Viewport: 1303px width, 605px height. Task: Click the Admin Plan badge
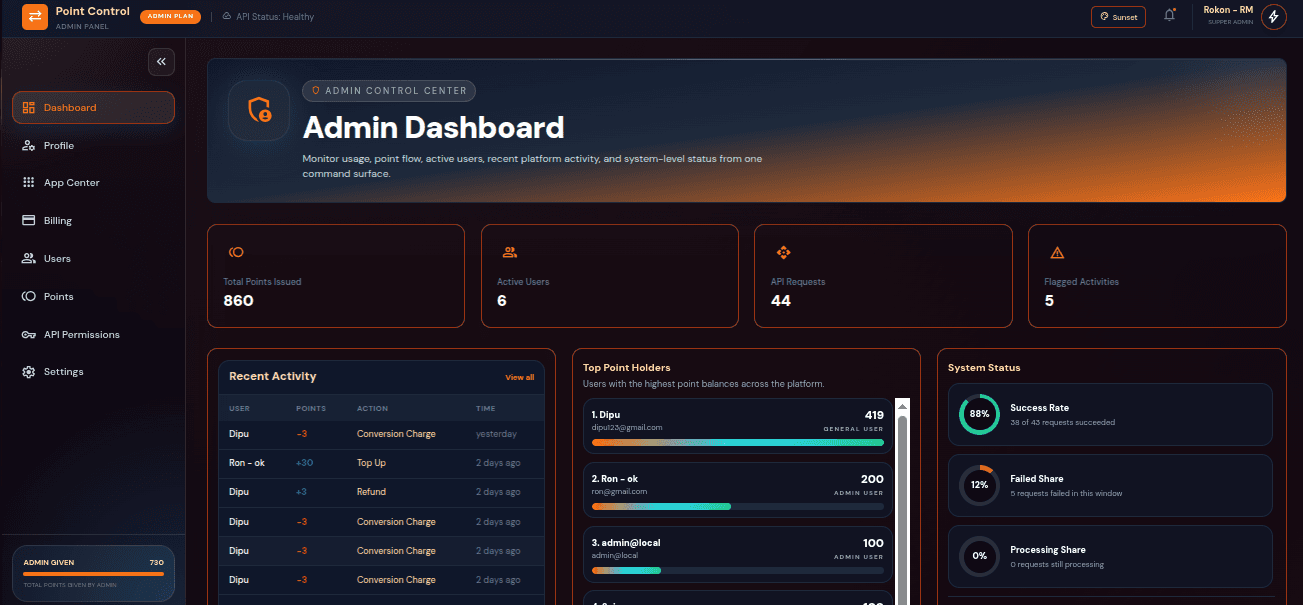point(171,16)
